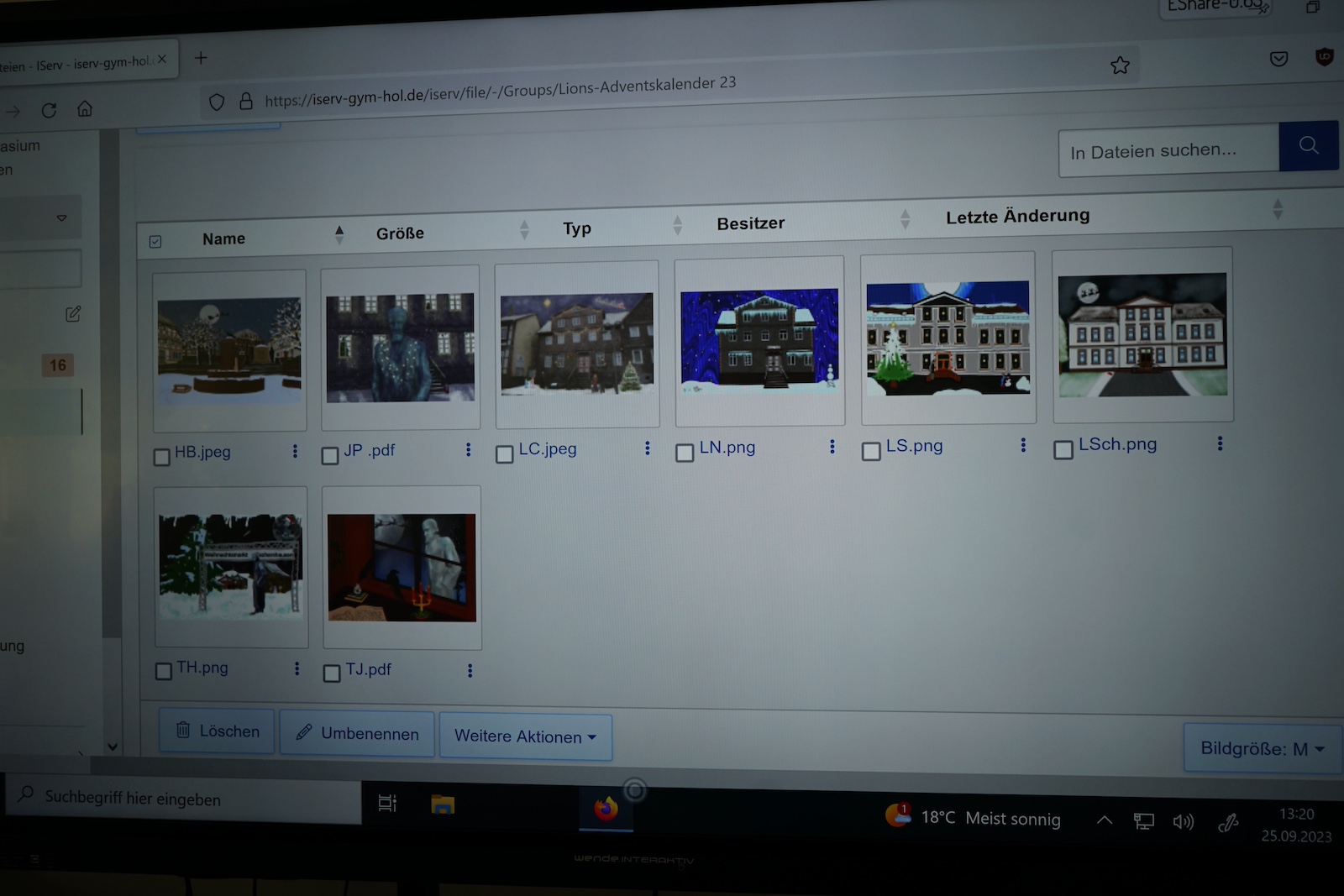The height and width of the screenshot is (896, 1344).
Task: Select the TJ.pdf checkbox
Action: 332,673
